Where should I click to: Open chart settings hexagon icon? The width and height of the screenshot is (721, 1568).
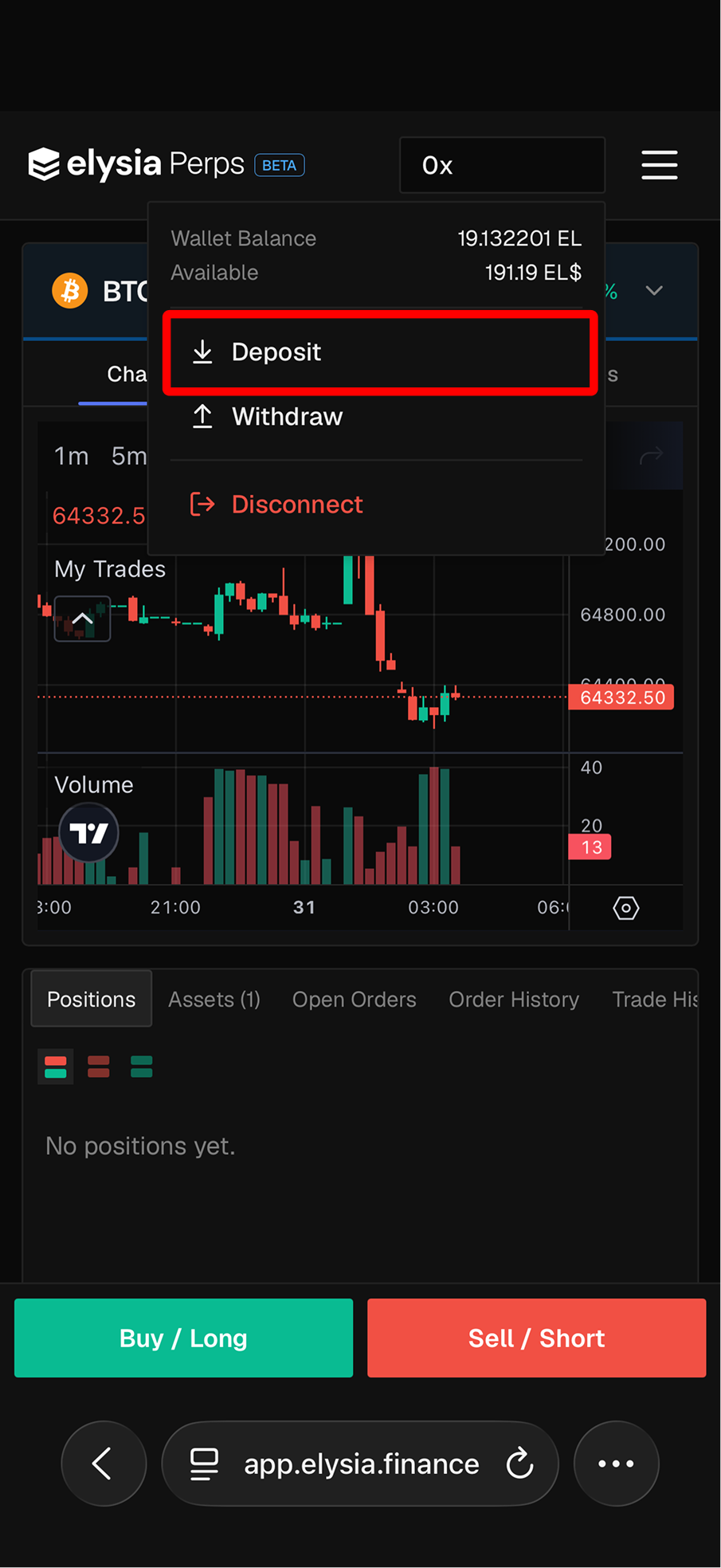coord(626,908)
